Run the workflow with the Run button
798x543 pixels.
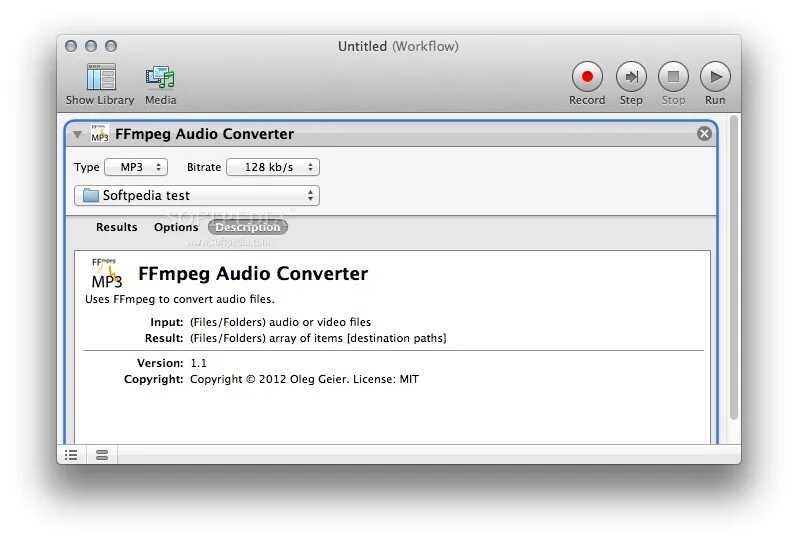coord(715,77)
